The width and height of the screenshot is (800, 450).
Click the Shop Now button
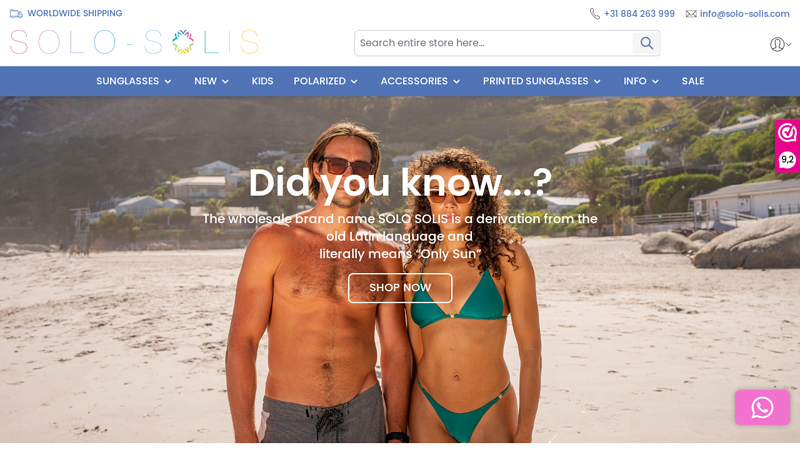(400, 288)
